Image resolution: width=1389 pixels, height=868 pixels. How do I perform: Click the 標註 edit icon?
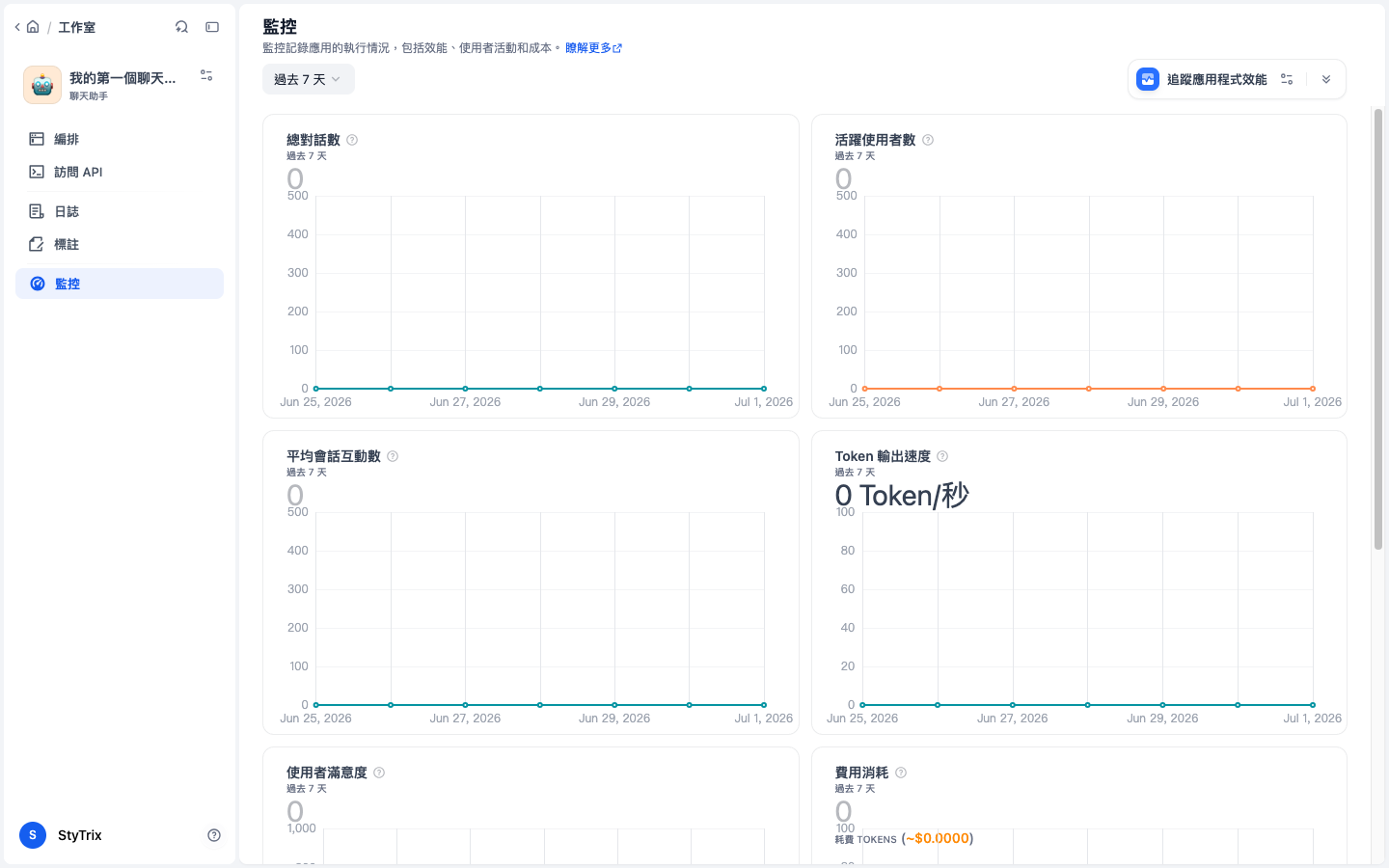click(37, 244)
